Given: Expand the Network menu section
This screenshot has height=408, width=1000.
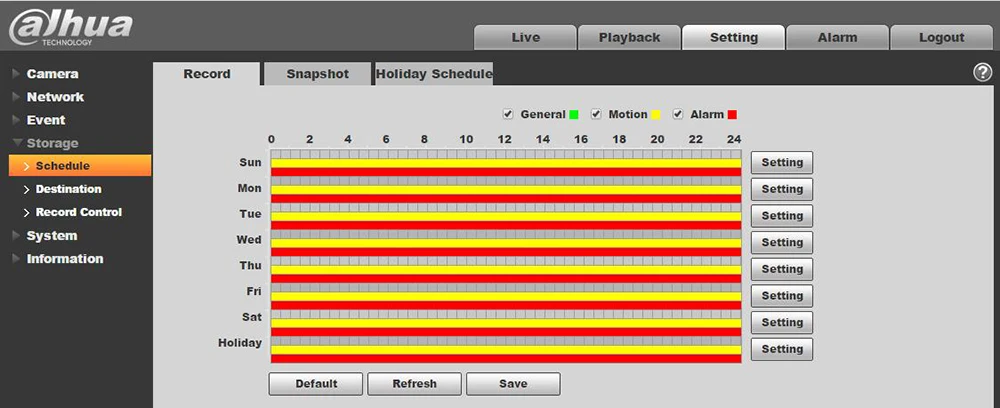Looking at the screenshot, I should (x=55, y=97).
